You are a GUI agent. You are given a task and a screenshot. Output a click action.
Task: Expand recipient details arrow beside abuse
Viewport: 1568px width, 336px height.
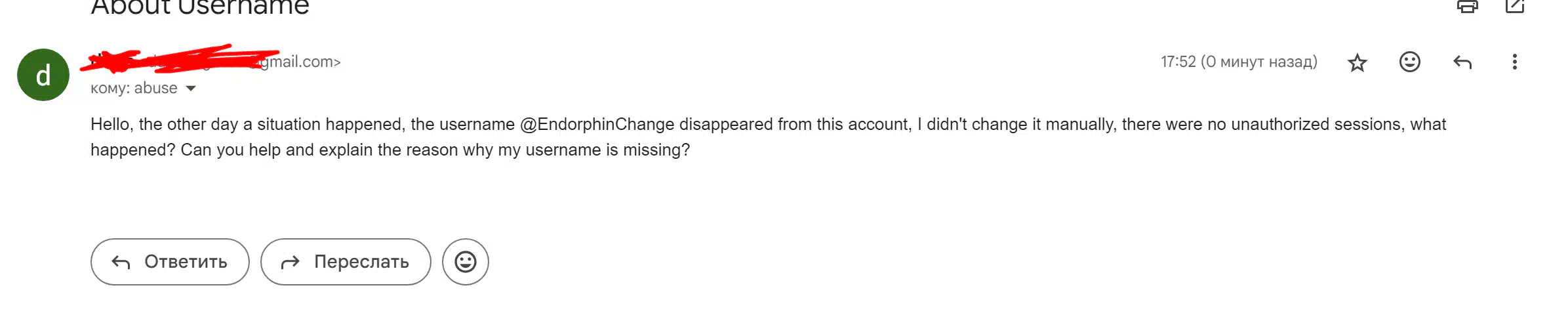coord(191,89)
